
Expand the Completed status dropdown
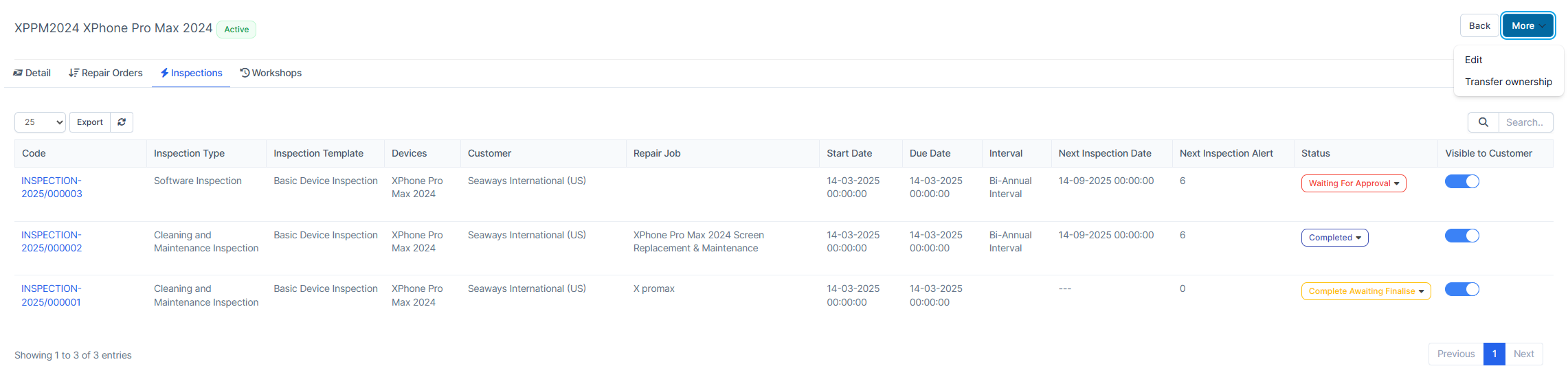pos(1334,238)
